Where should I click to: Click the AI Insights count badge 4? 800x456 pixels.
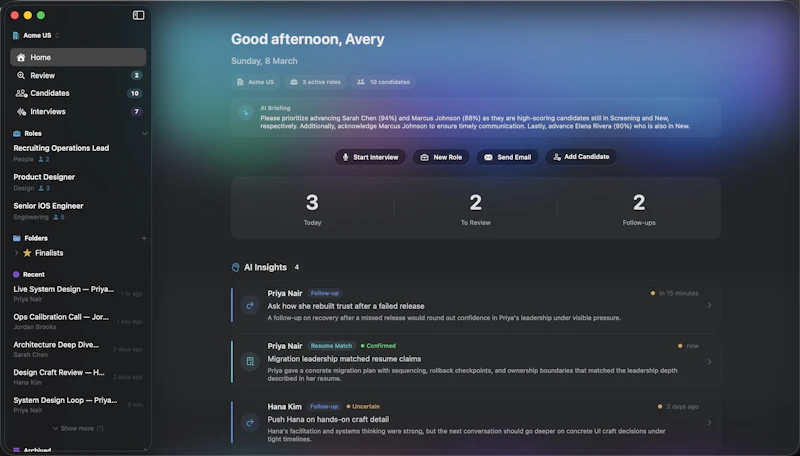point(296,267)
